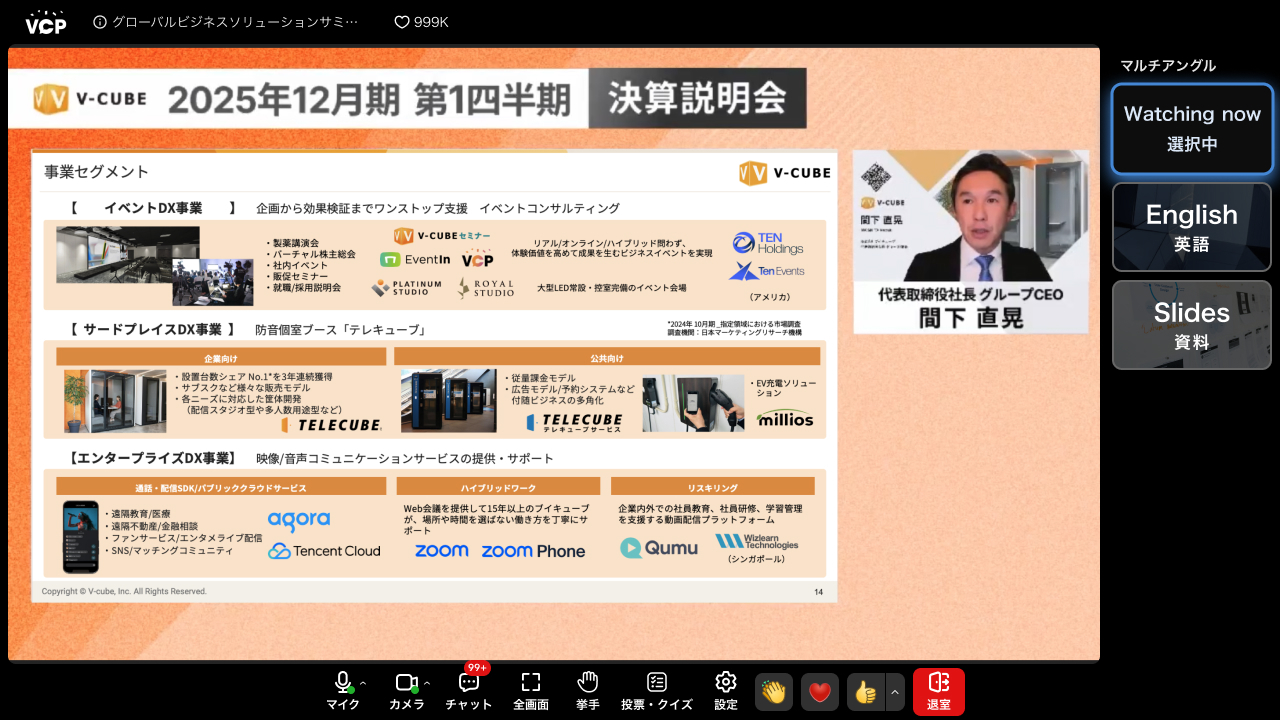Click the マルチアングル heading
Image resolution: width=1280 pixels, height=720 pixels.
tap(1168, 65)
